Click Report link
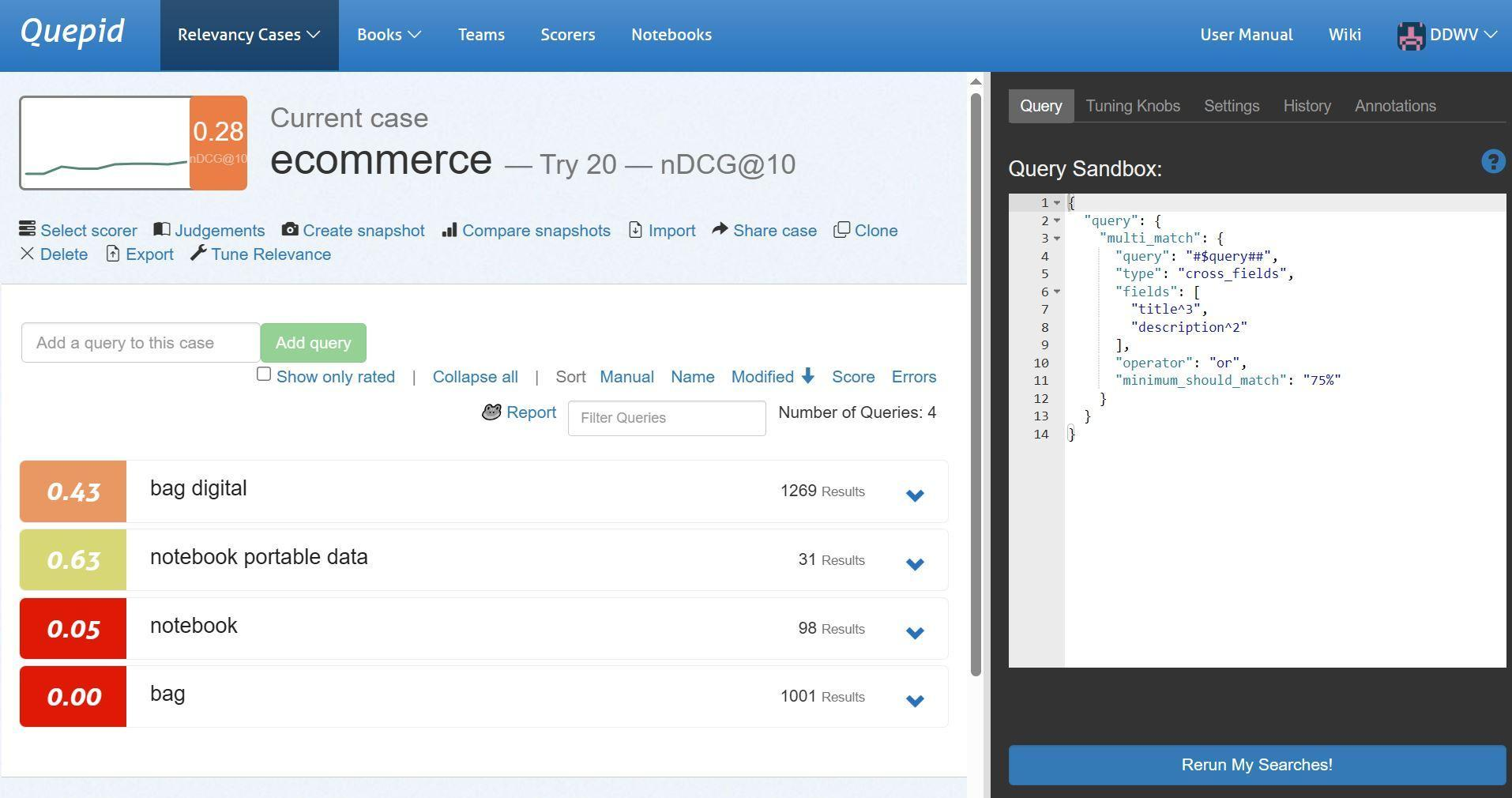 (531, 412)
